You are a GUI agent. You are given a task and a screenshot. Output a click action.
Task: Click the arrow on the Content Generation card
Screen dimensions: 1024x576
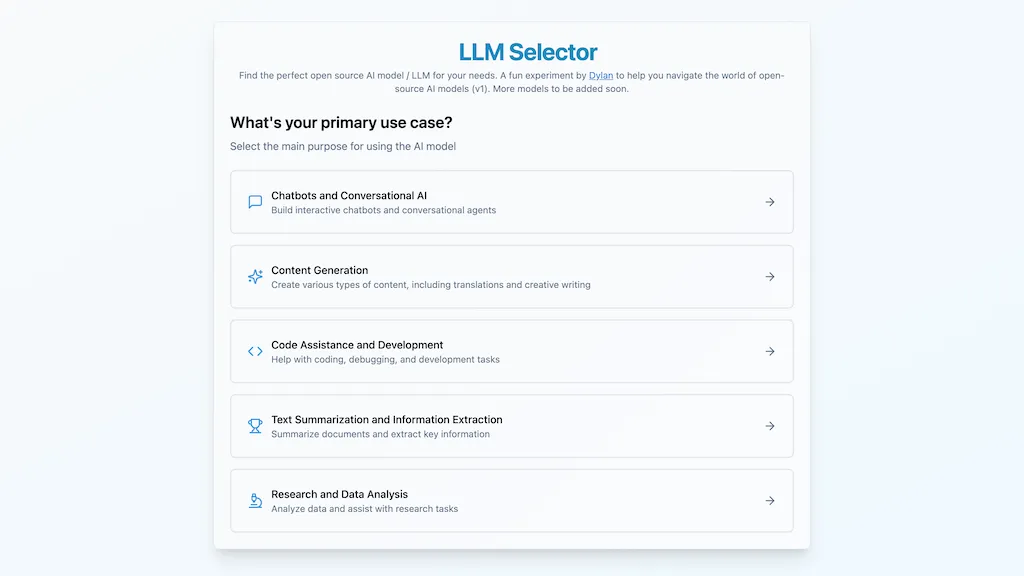tap(769, 276)
